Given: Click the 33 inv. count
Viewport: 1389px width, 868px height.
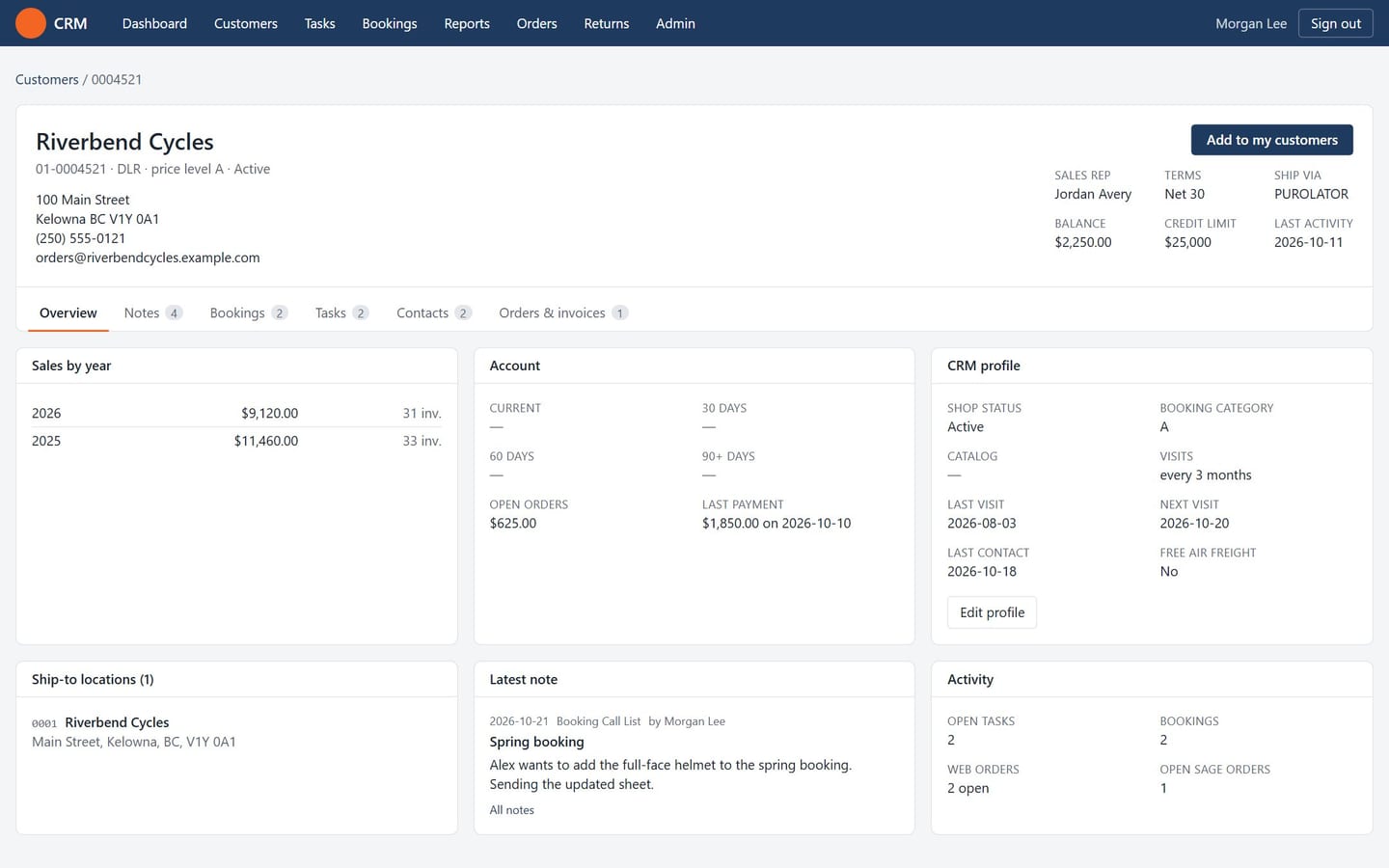Looking at the screenshot, I should pos(422,441).
